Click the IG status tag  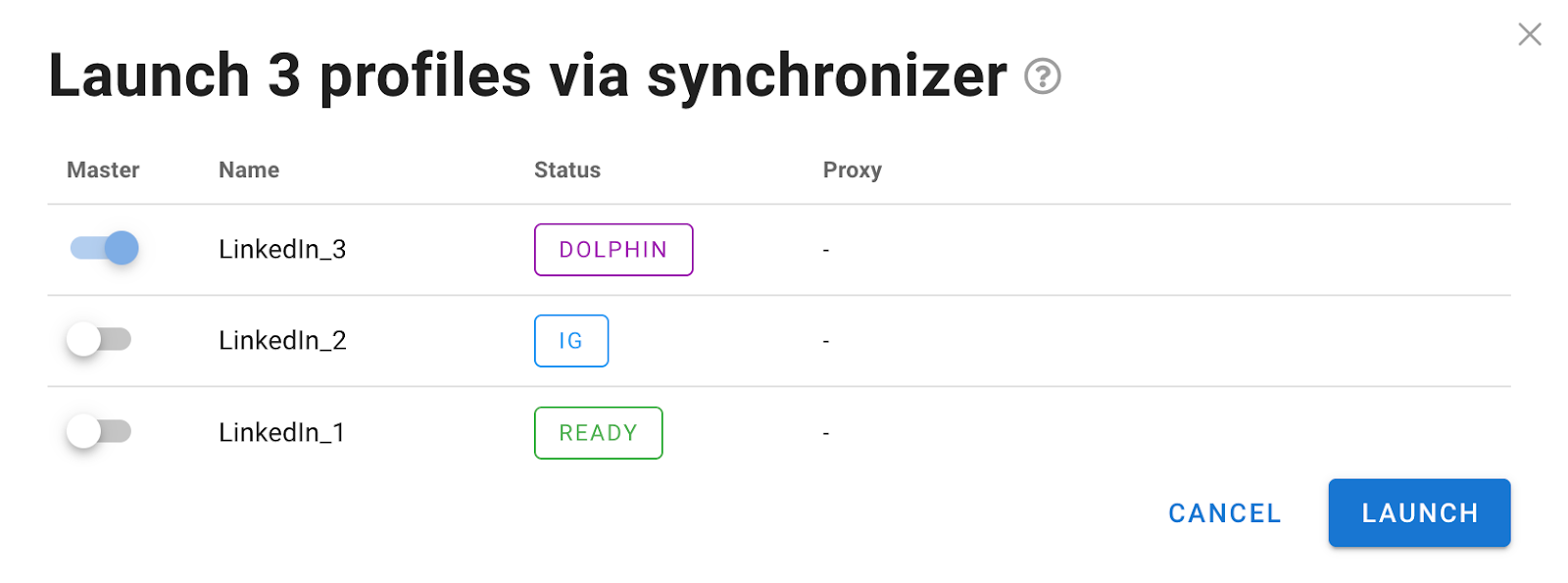pos(571,341)
